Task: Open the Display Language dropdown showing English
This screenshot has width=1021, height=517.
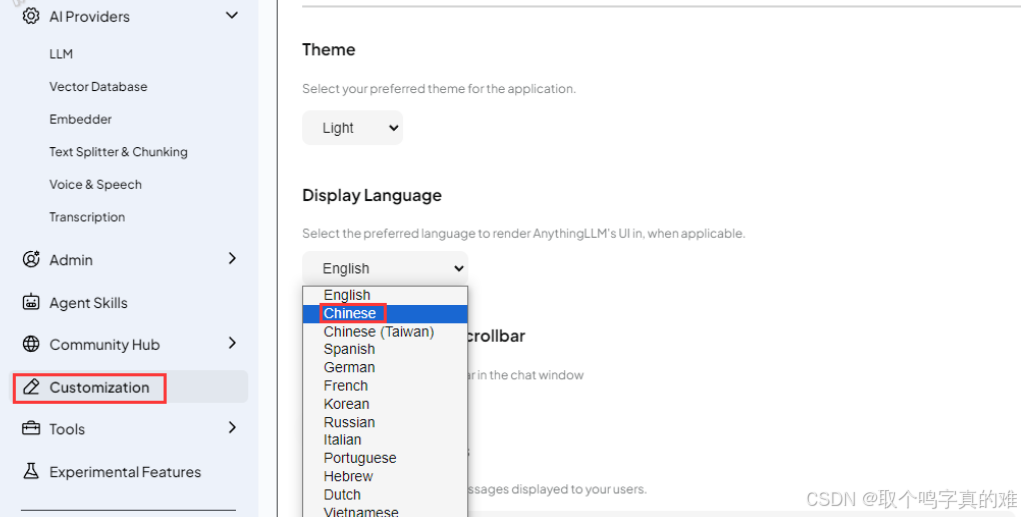Action: click(x=385, y=268)
